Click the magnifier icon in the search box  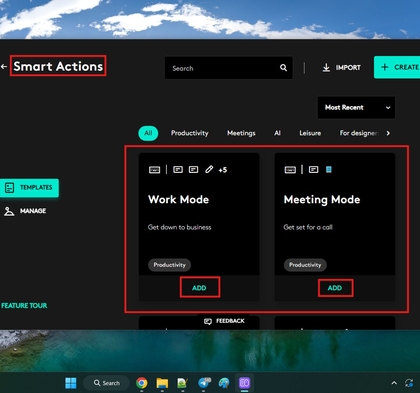pyautogui.click(x=283, y=68)
